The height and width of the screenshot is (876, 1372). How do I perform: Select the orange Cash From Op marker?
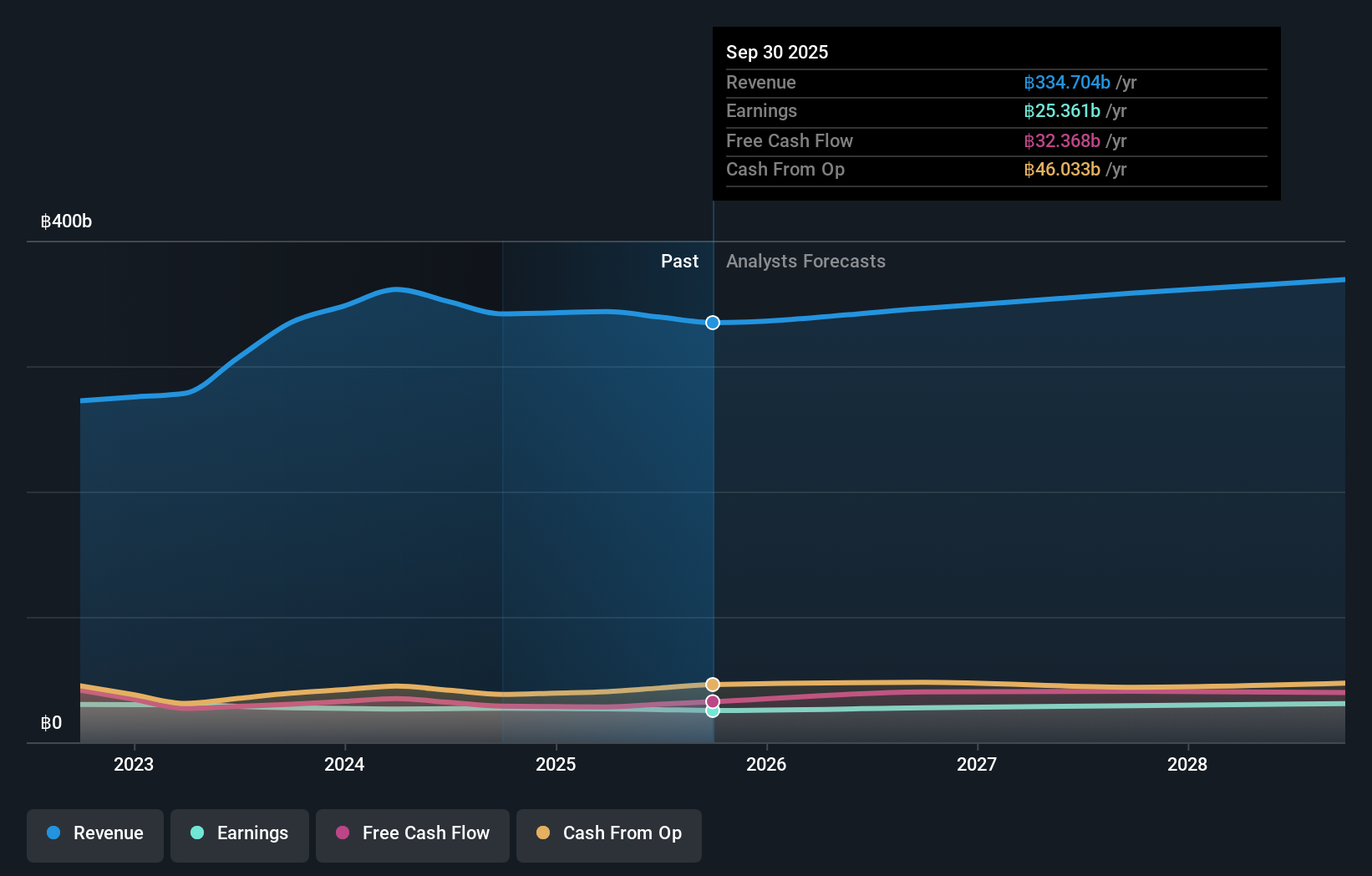713,685
